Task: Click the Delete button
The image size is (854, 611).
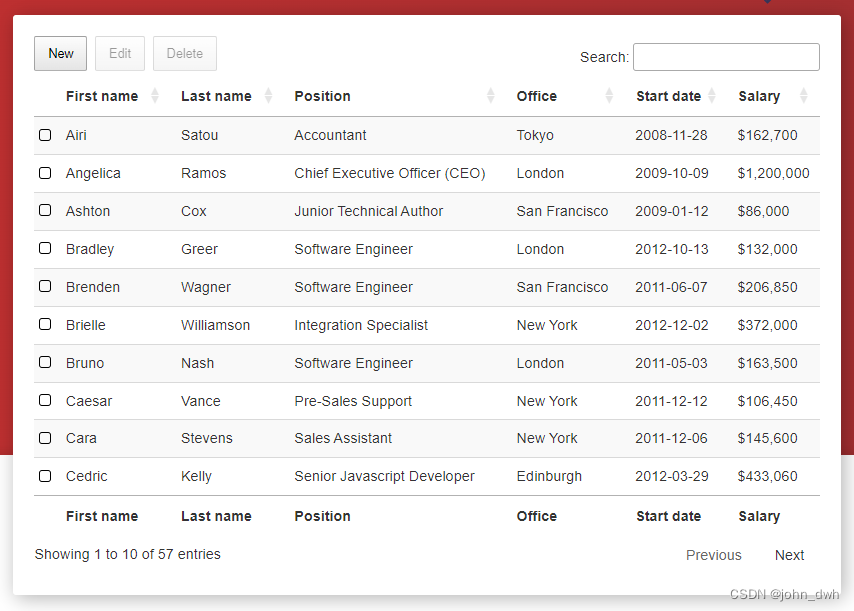Action: 184,53
